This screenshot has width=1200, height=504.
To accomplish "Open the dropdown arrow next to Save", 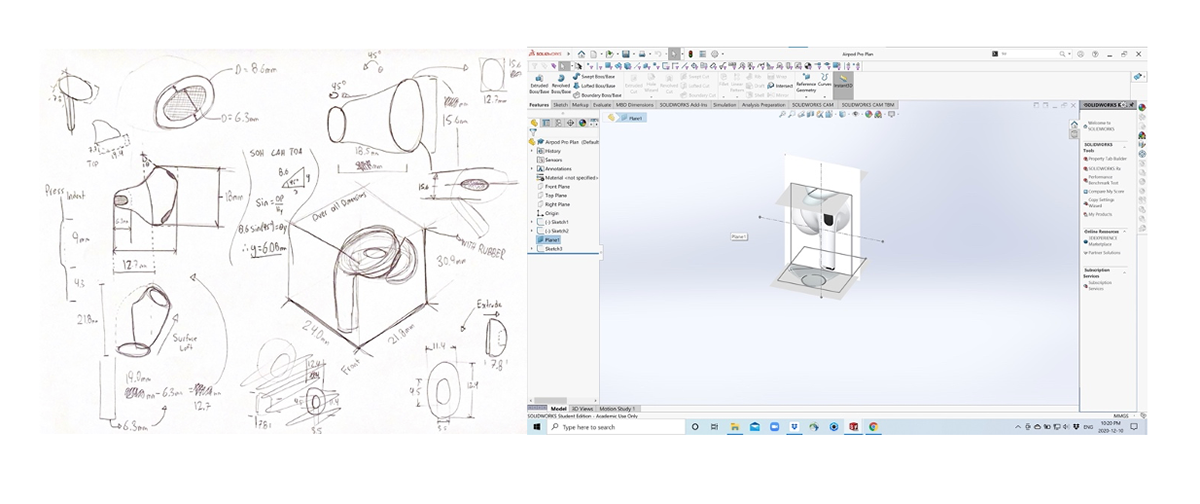I will coord(634,54).
